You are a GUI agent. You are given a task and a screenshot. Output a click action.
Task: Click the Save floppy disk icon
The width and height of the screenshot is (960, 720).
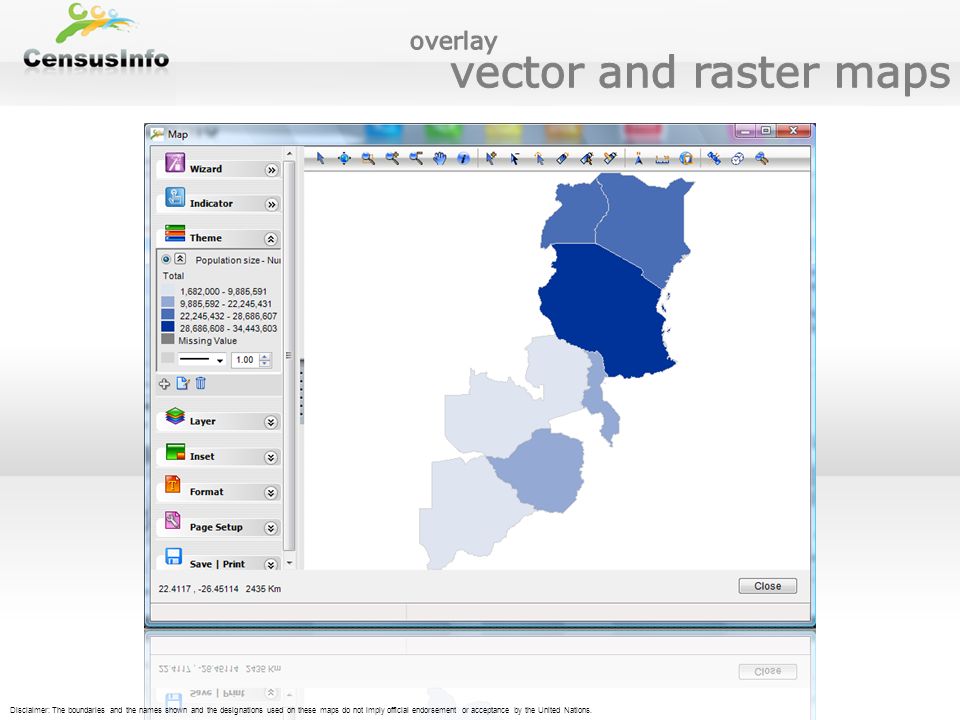click(x=174, y=557)
